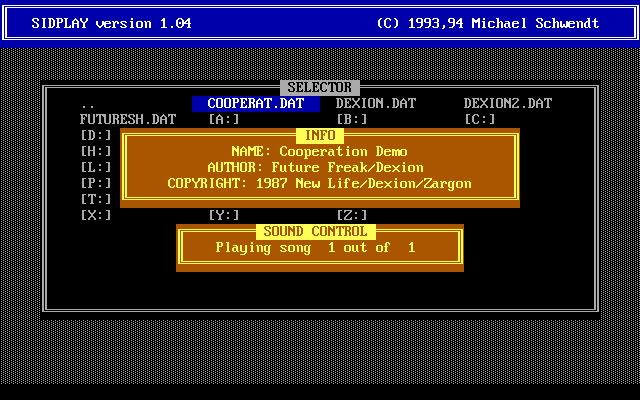This screenshot has width=640, height=400.
Task: Click the COPYRIGHT 1987 New Life line
Action: [320, 183]
